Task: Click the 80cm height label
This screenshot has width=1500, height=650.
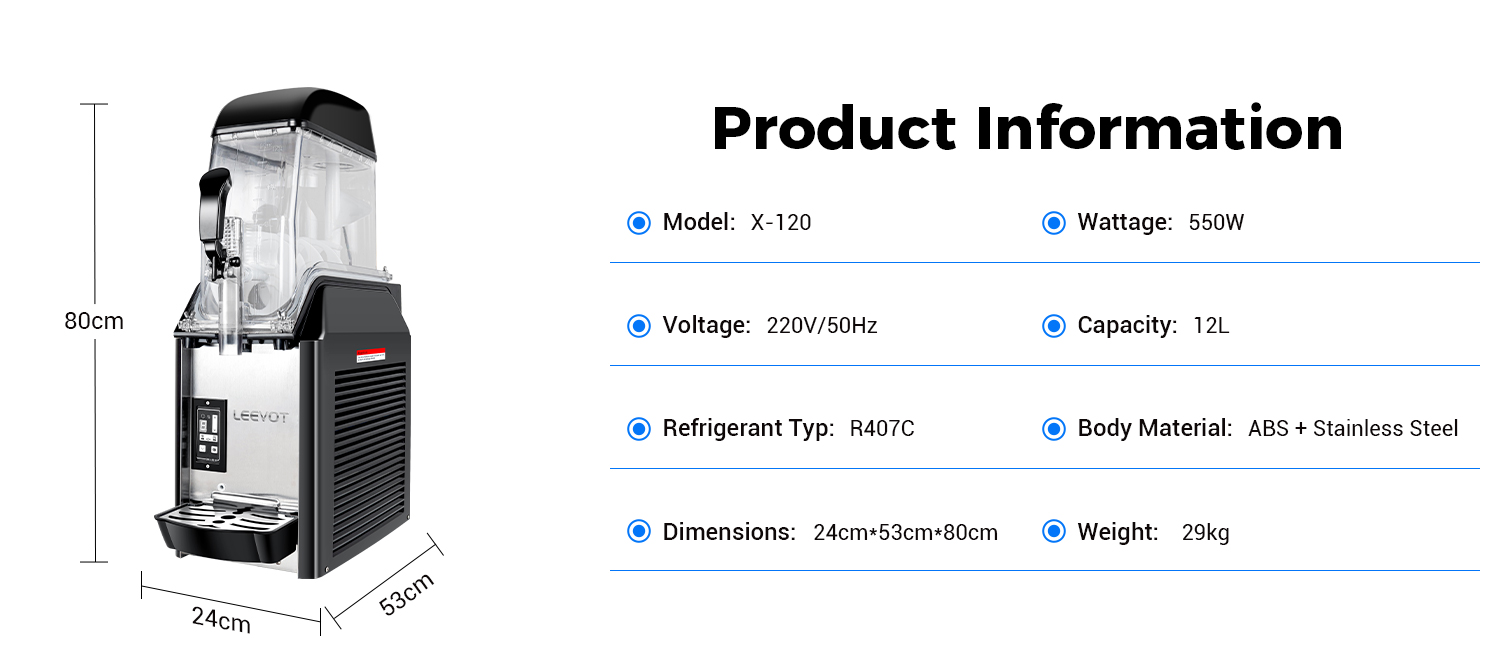Action: (94, 321)
